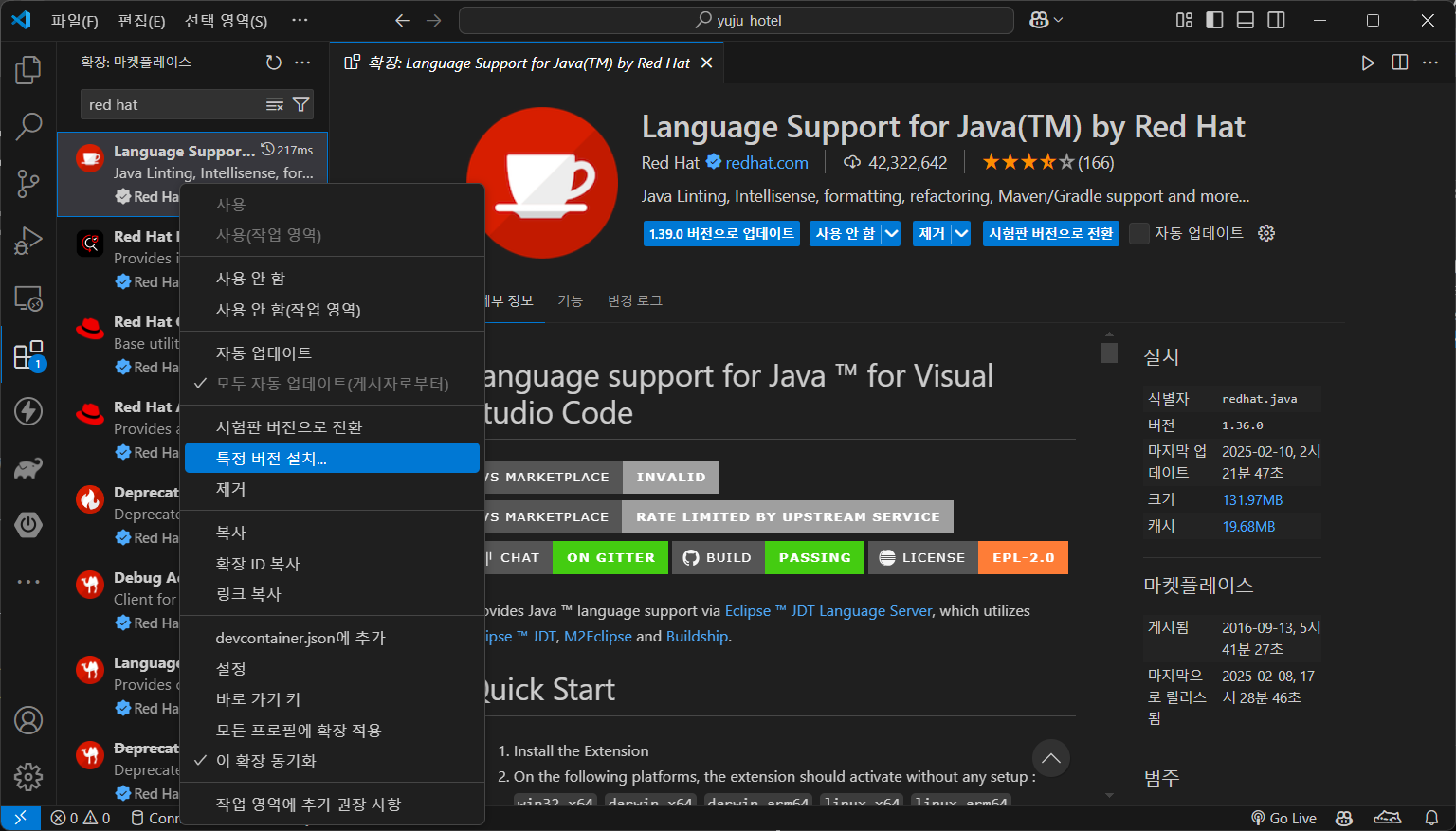This screenshot has height=831, width=1456.
Task: Open notifications bell in status bar
Action: [x=1431, y=818]
